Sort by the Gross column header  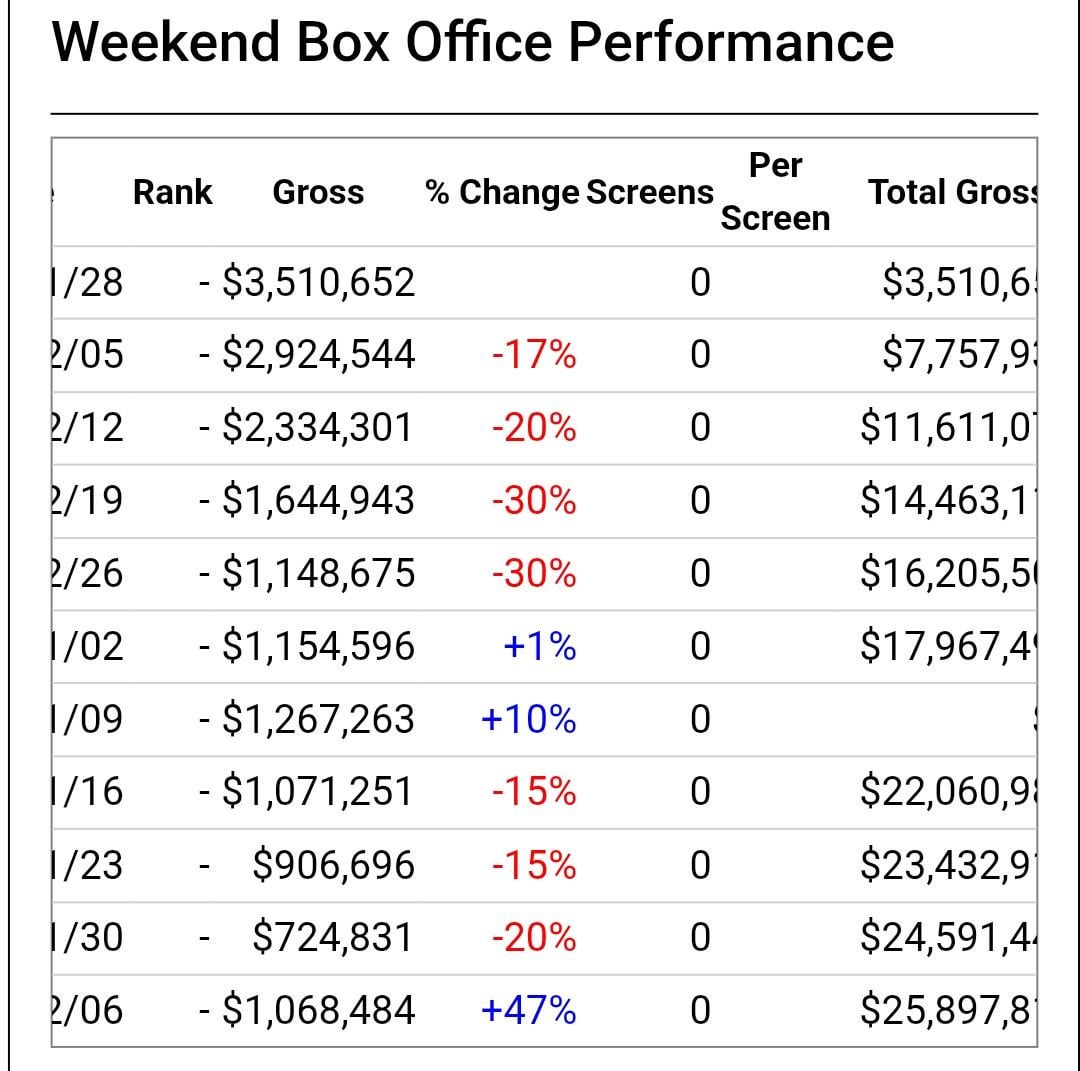(318, 192)
